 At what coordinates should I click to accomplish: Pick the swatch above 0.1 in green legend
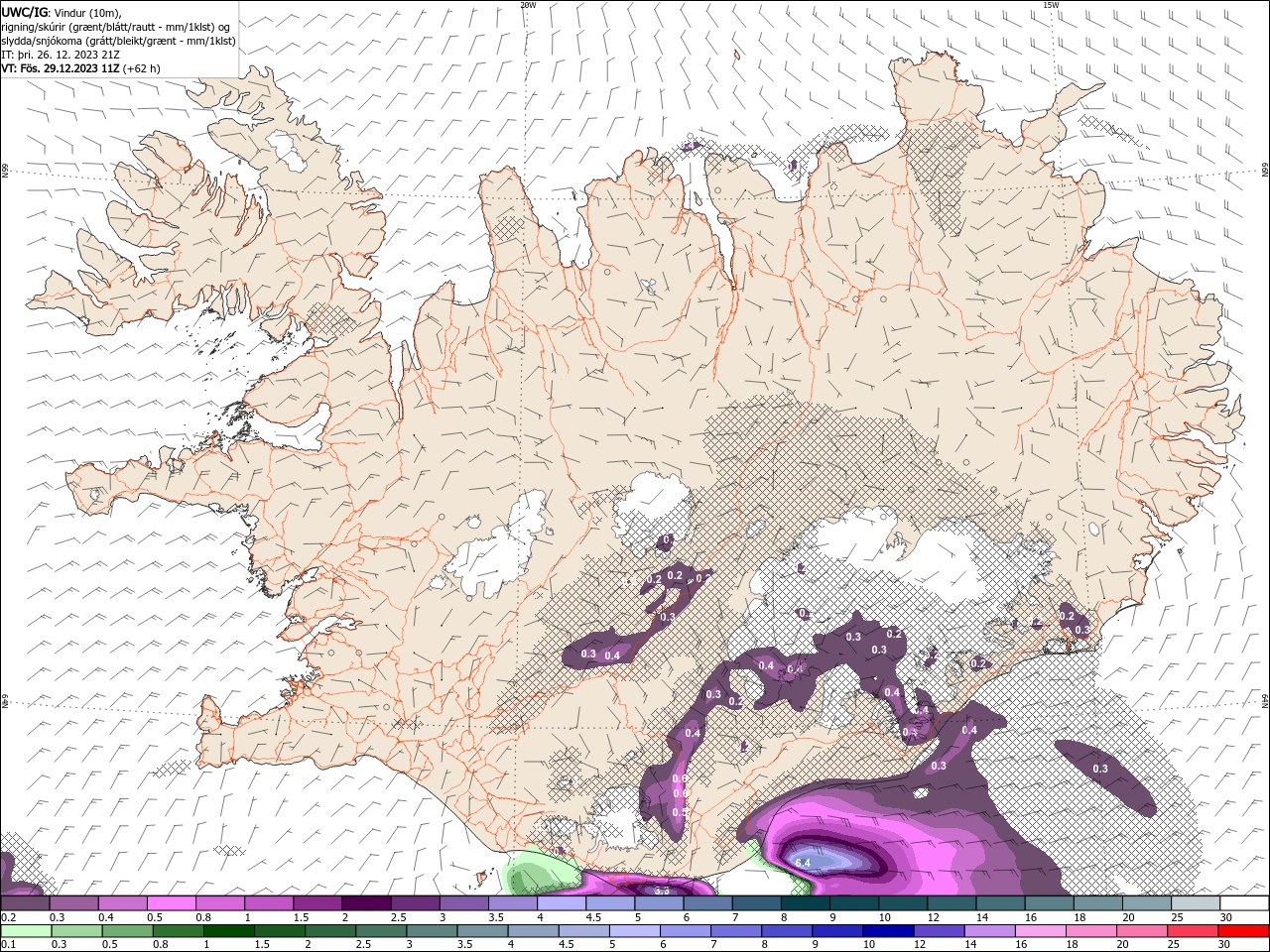click(x=26, y=931)
